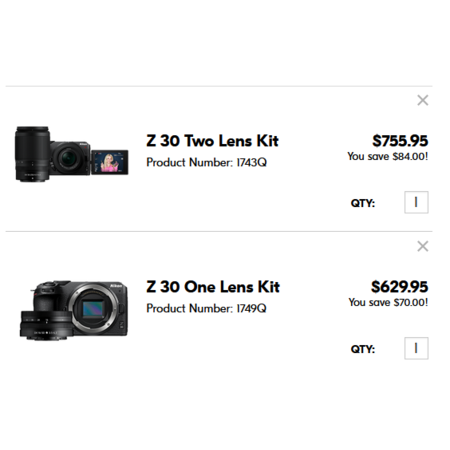Click the pancake lens in One Lens Kit image

pos(44,325)
